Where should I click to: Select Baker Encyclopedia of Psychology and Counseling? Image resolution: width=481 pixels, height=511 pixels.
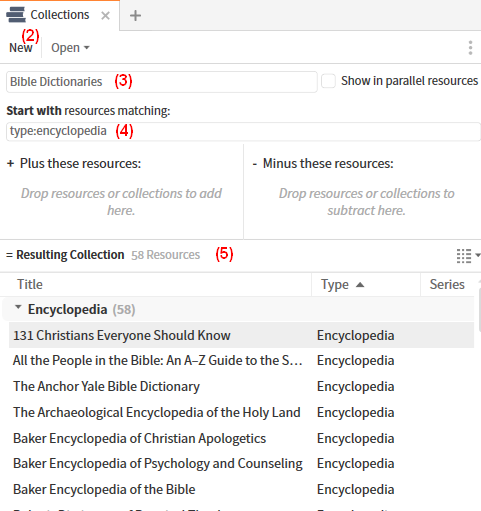coord(241,464)
